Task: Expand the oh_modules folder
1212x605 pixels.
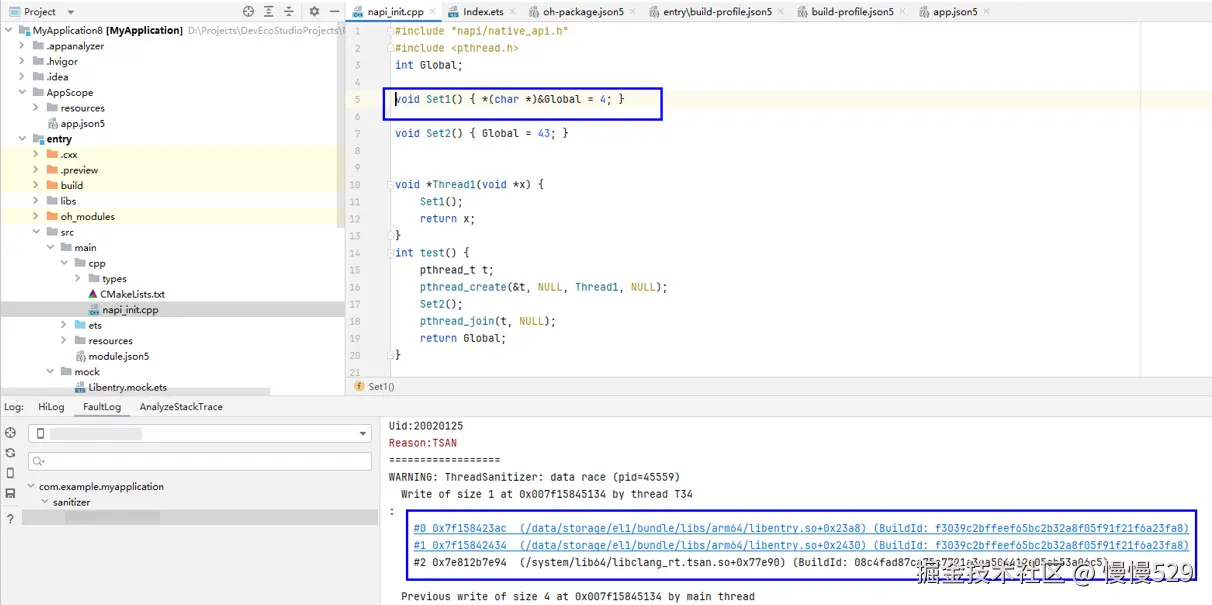Action: (x=36, y=216)
